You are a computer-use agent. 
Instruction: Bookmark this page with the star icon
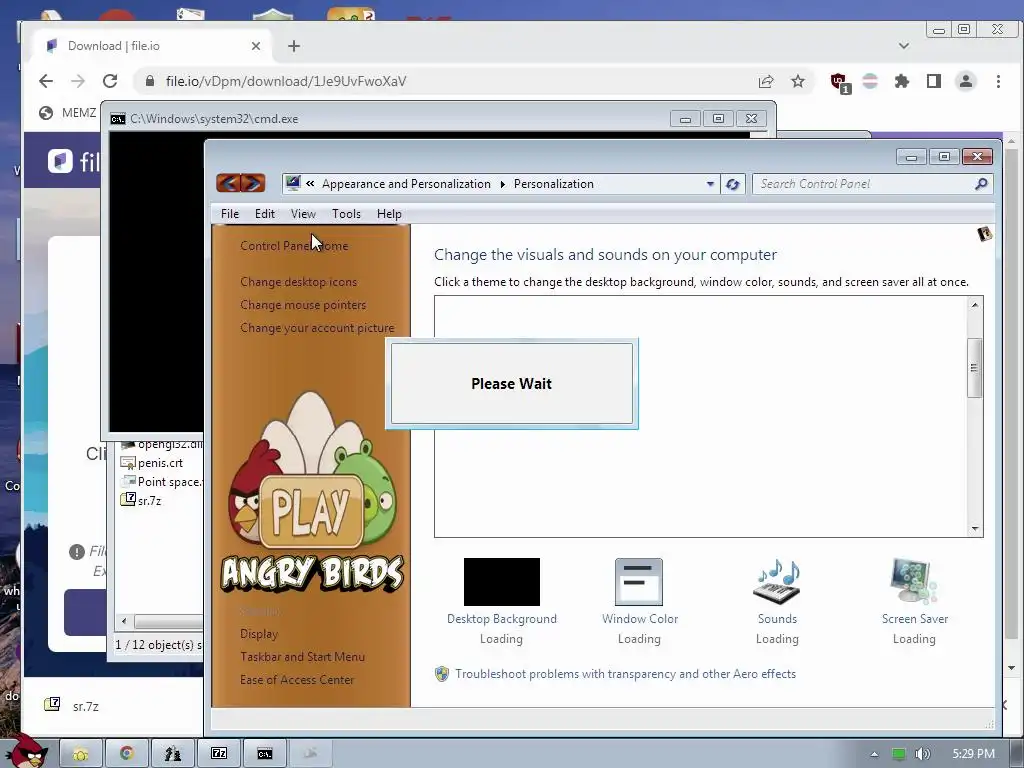click(x=798, y=81)
